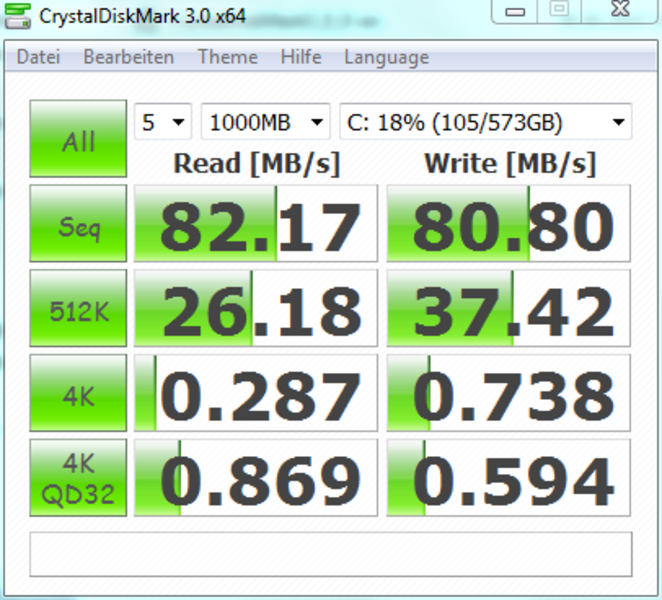Image resolution: width=662 pixels, height=600 pixels.
Task: Select the 4K write value 0.738
Action: (509, 393)
